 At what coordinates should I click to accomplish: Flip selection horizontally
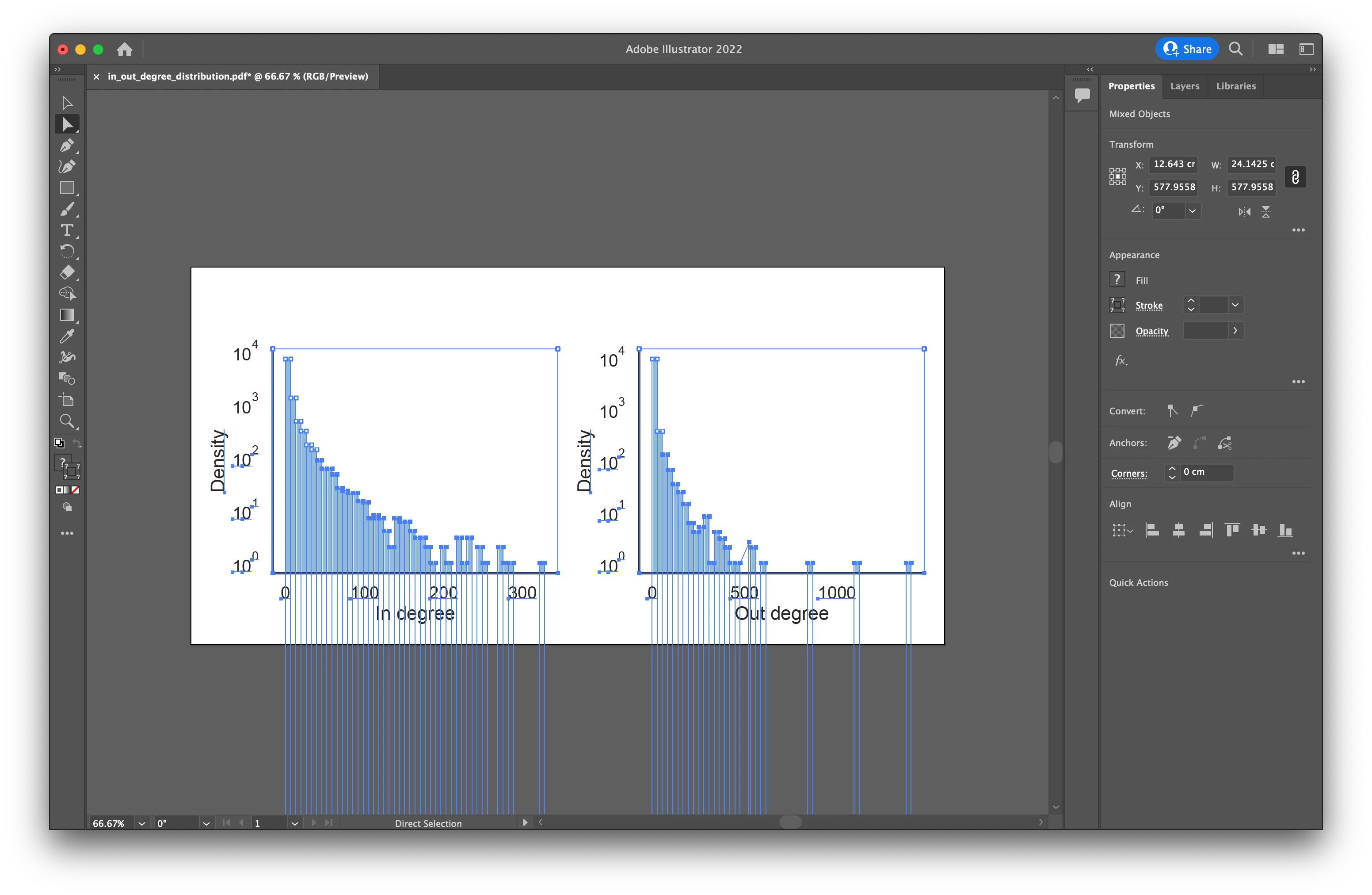[x=1244, y=212]
